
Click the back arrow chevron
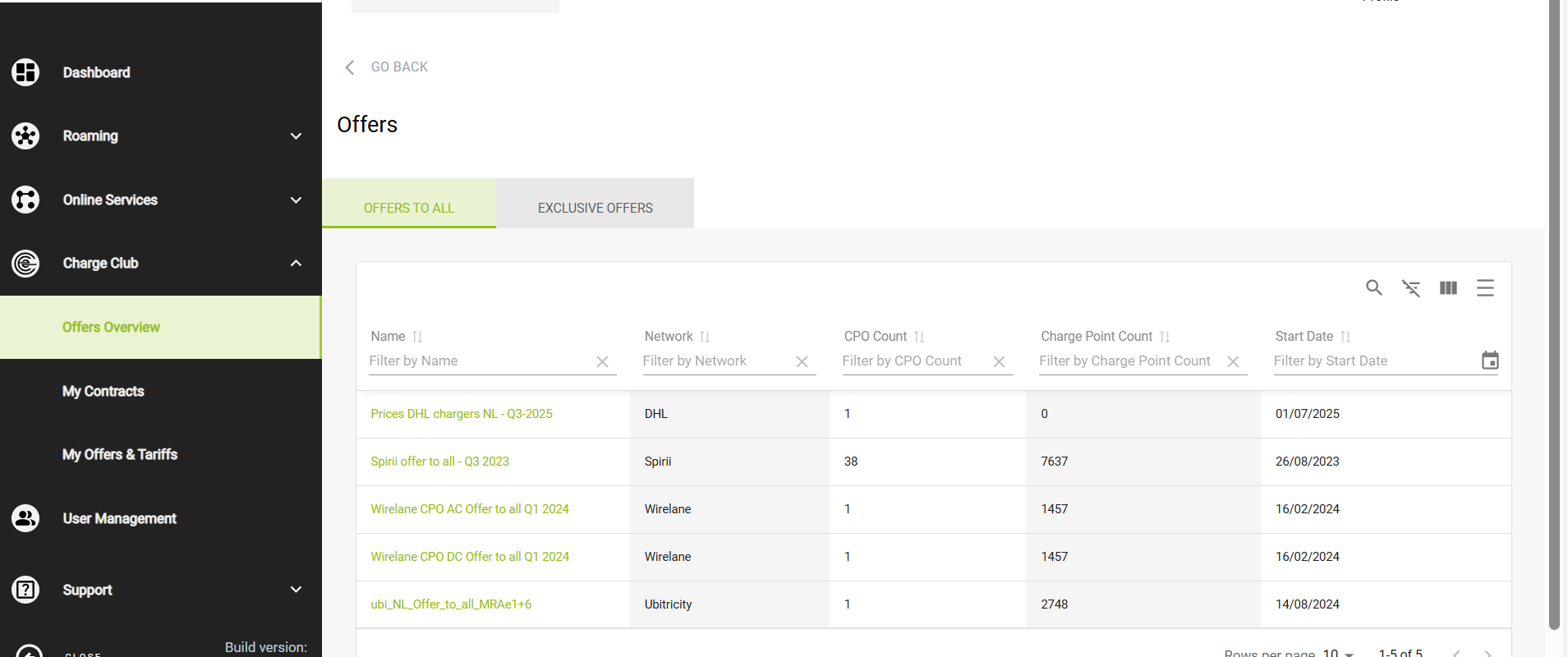point(350,67)
